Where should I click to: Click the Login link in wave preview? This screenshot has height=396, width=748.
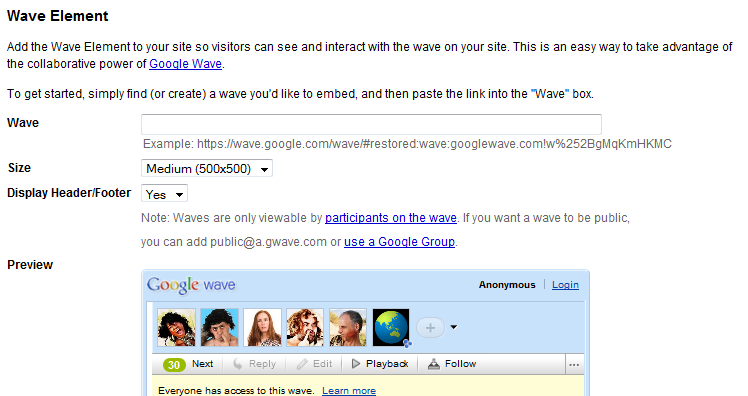(x=565, y=285)
